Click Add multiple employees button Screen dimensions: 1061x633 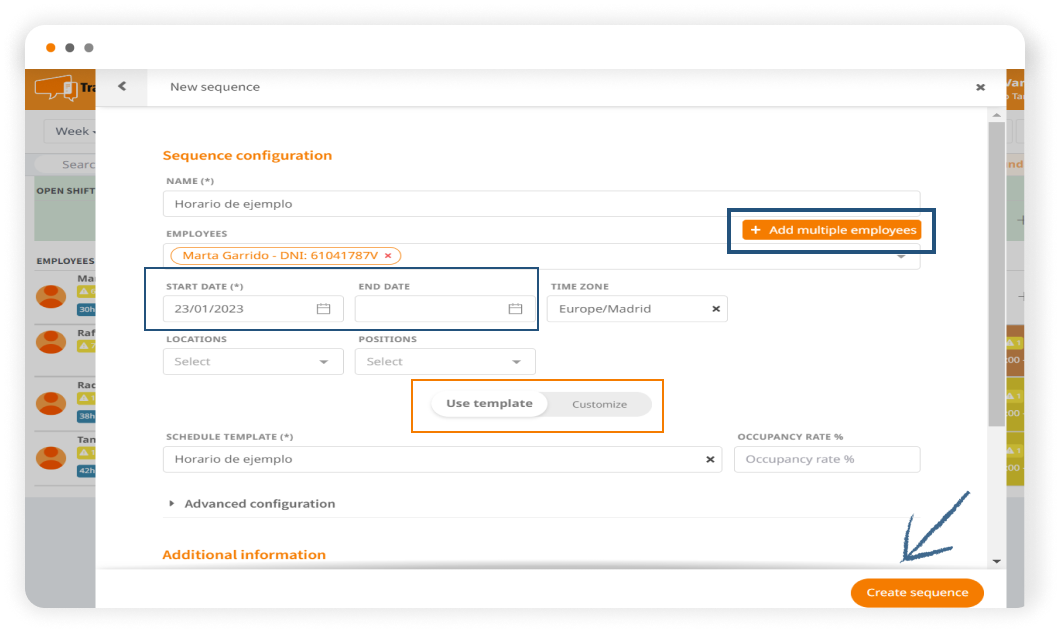point(832,230)
